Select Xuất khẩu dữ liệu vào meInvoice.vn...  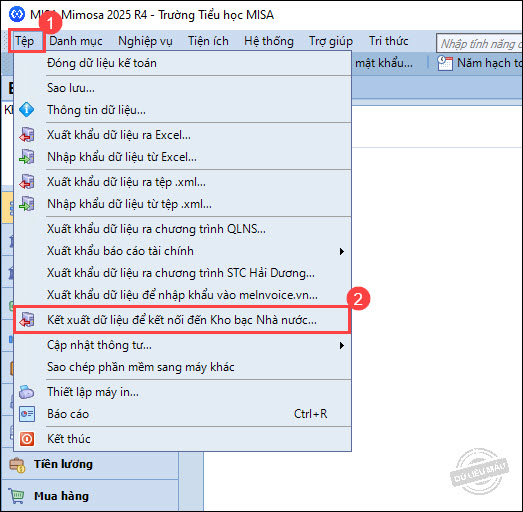[x=183, y=295]
